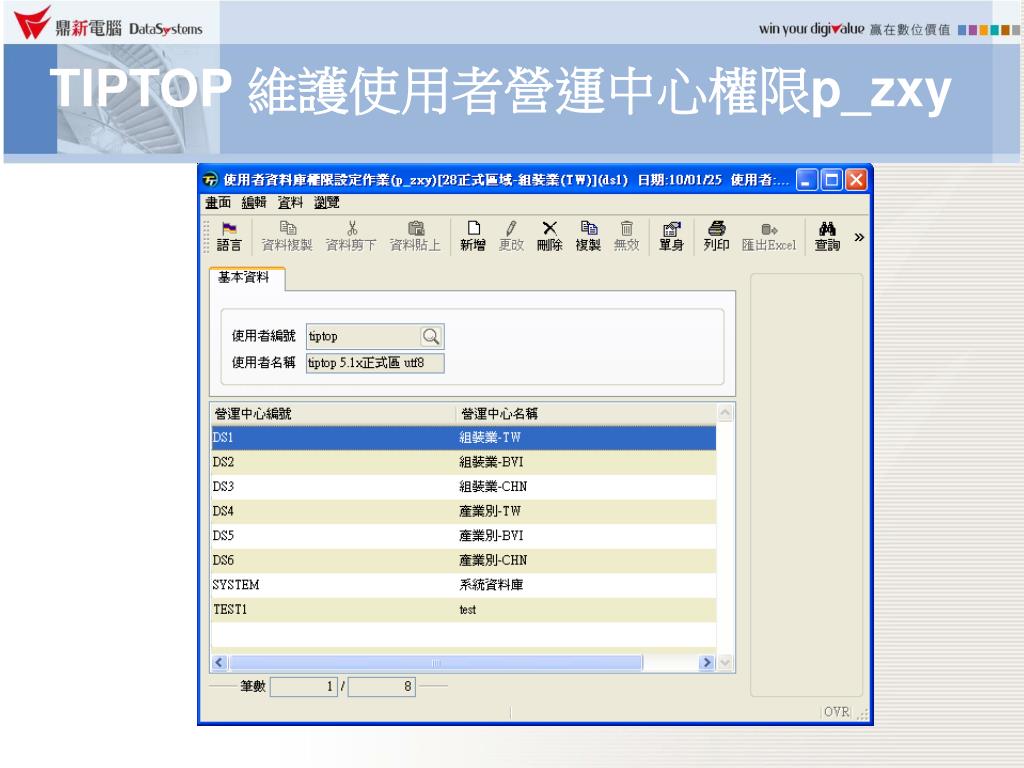Image resolution: width=1024 pixels, height=768 pixels.
Task: Click the 產業別-TW name cell
Action: (x=490, y=511)
